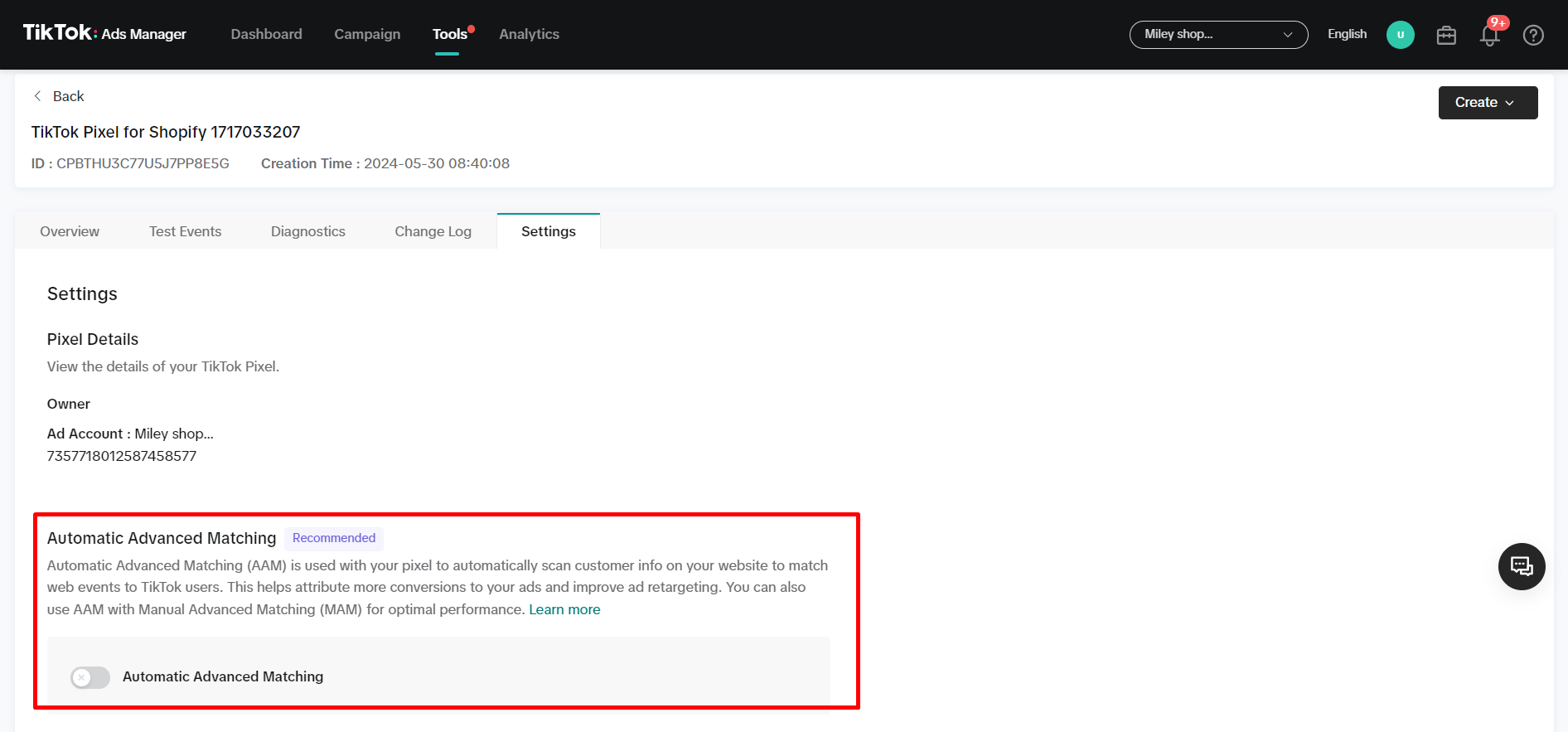Click the Back arrow icon
The width and height of the screenshot is (1568, 732).
pos(38,96)
